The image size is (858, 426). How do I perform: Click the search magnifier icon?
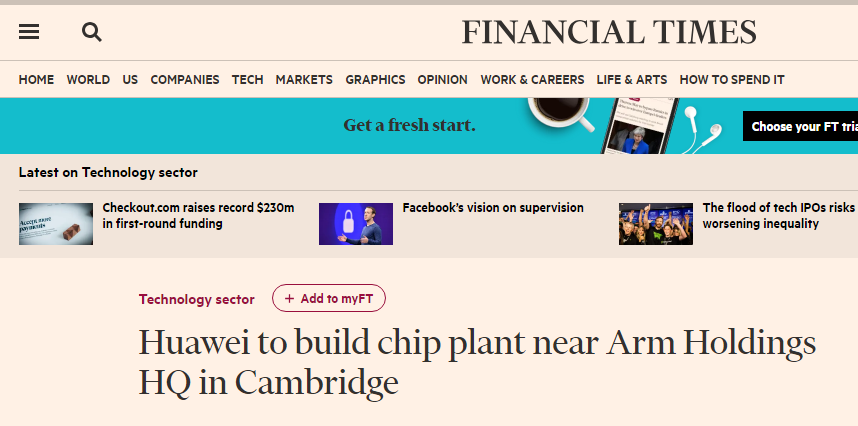click(92, 32)
